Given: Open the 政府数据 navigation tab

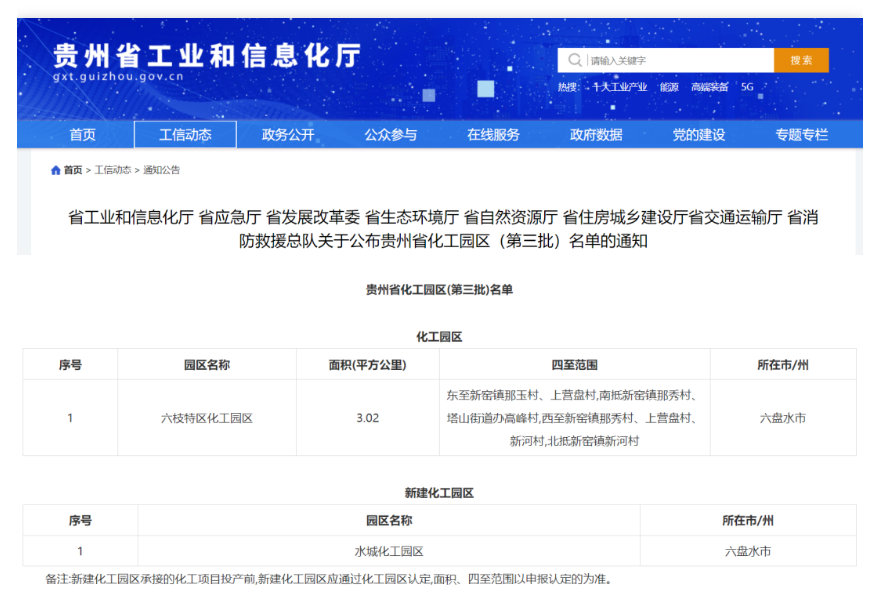Looking at the screenshot, I should click(x=596, y=134).
